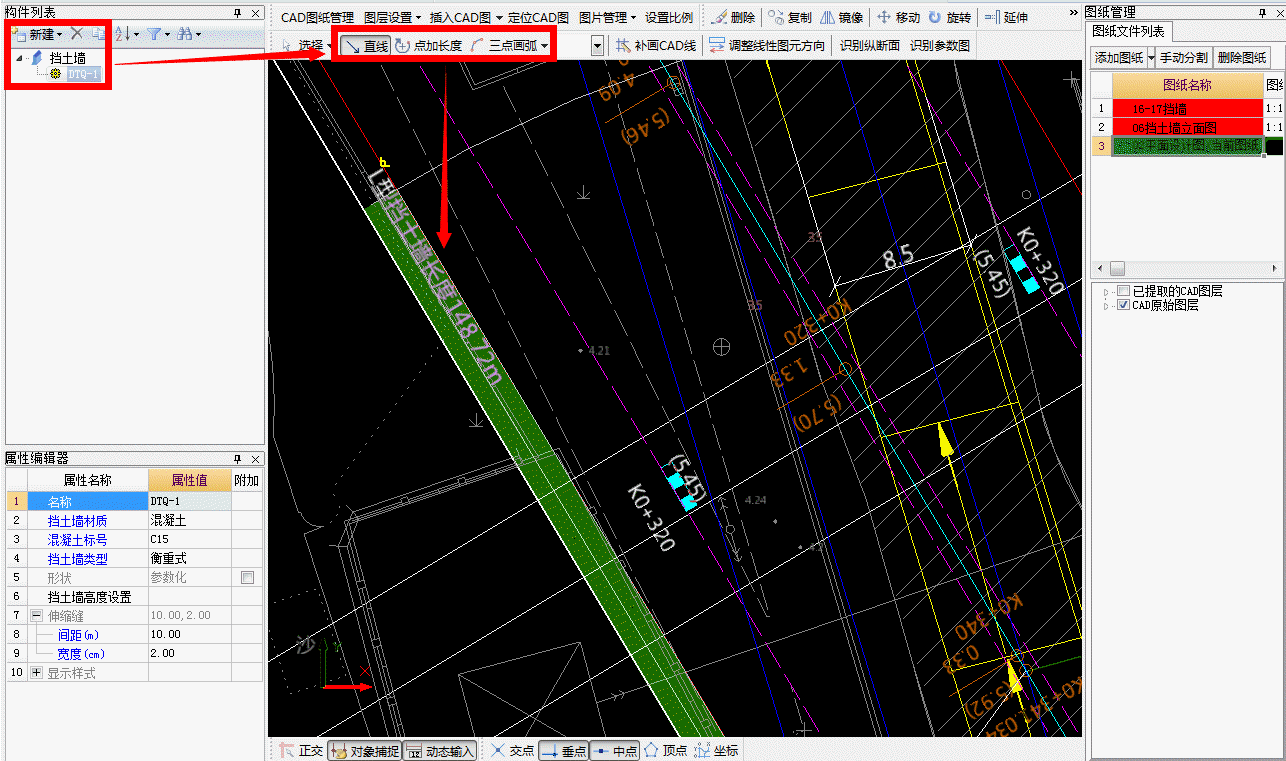Open the 图片管理 menu
The height and width of the screenshot is (761, 1286).
click(x=607, y=17)
